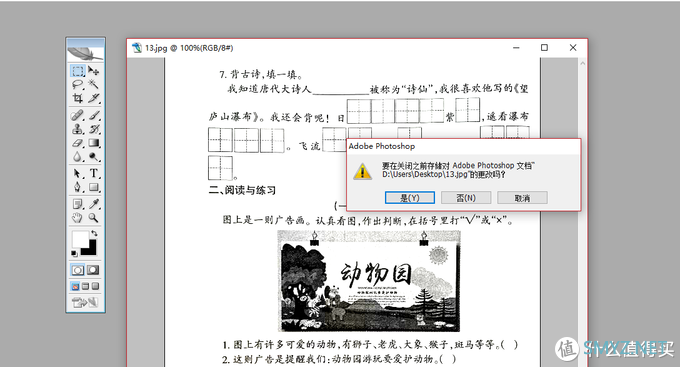Select the History Brush tool
Image resolution: width=680 pixels, height=367 pixels.
94,129
